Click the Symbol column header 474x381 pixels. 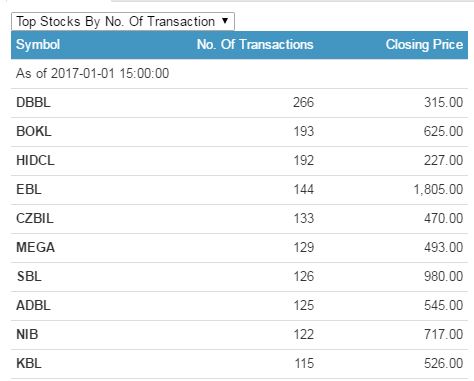coord(38,44)
